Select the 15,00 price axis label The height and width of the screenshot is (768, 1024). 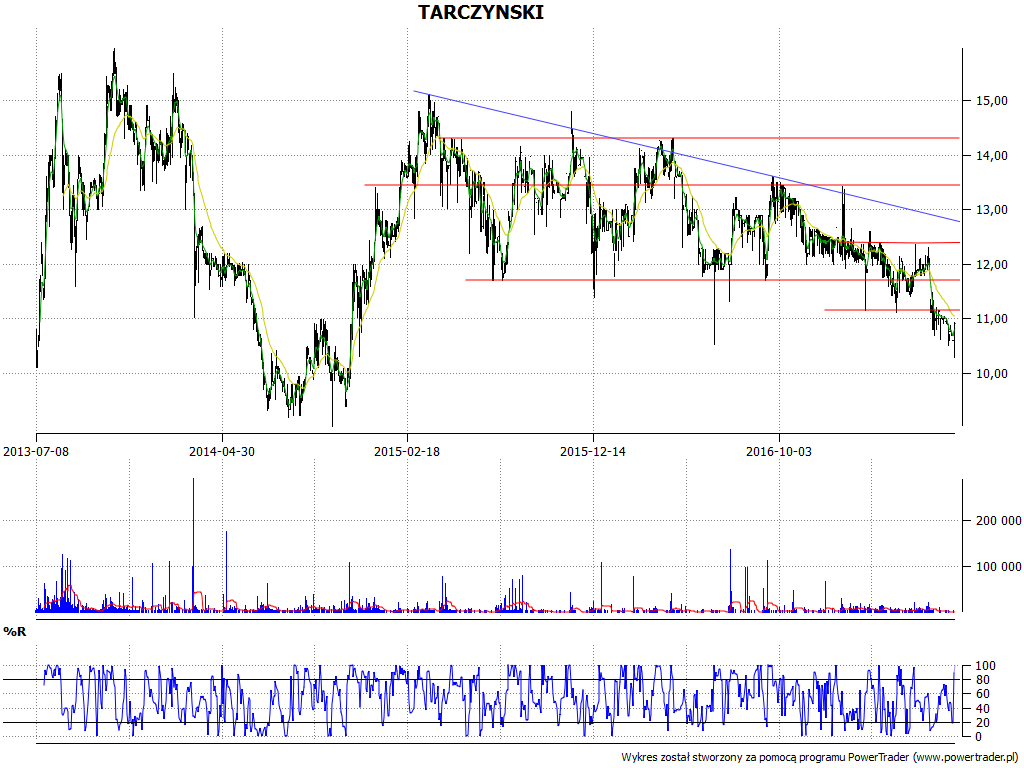coord(991,101)
